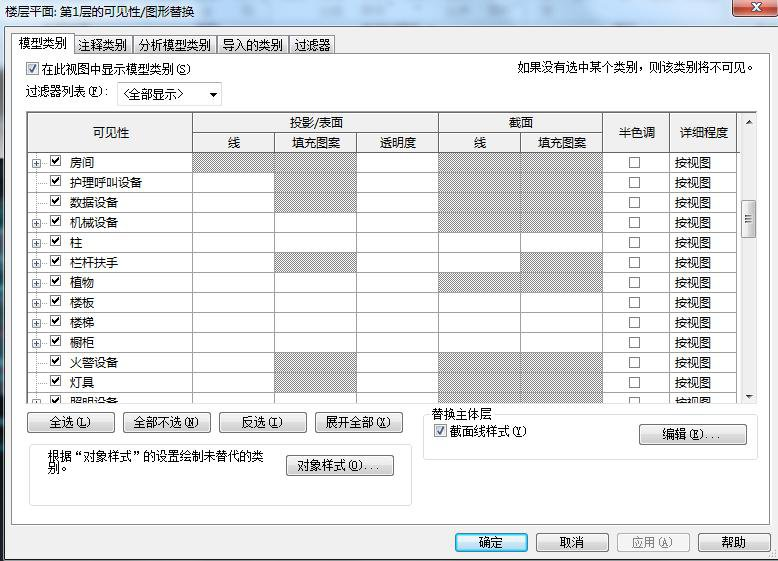
Task: Uncheck visibility for 数据设备
Action: [56, 201]
